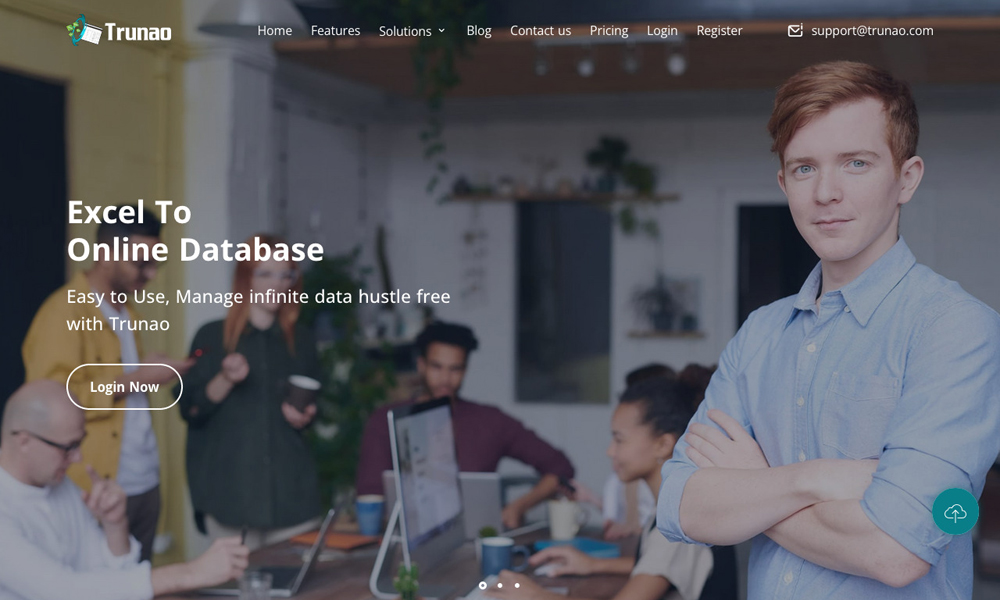Click the "Excel To Online Database" headline

pyautogui.click(x=195, y=231)
